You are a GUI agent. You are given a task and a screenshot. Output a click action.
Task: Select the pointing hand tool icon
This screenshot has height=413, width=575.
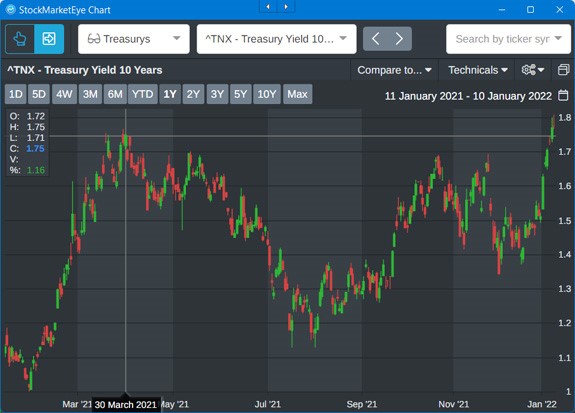[x=20, y=39]
